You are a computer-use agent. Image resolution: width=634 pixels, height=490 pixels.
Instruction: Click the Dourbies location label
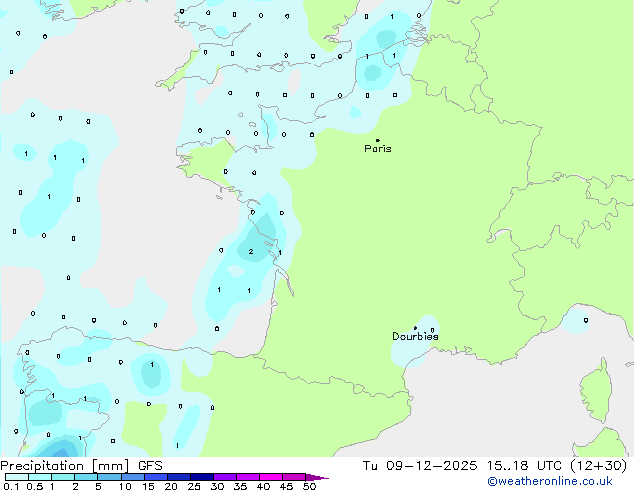tap(415, 336)
